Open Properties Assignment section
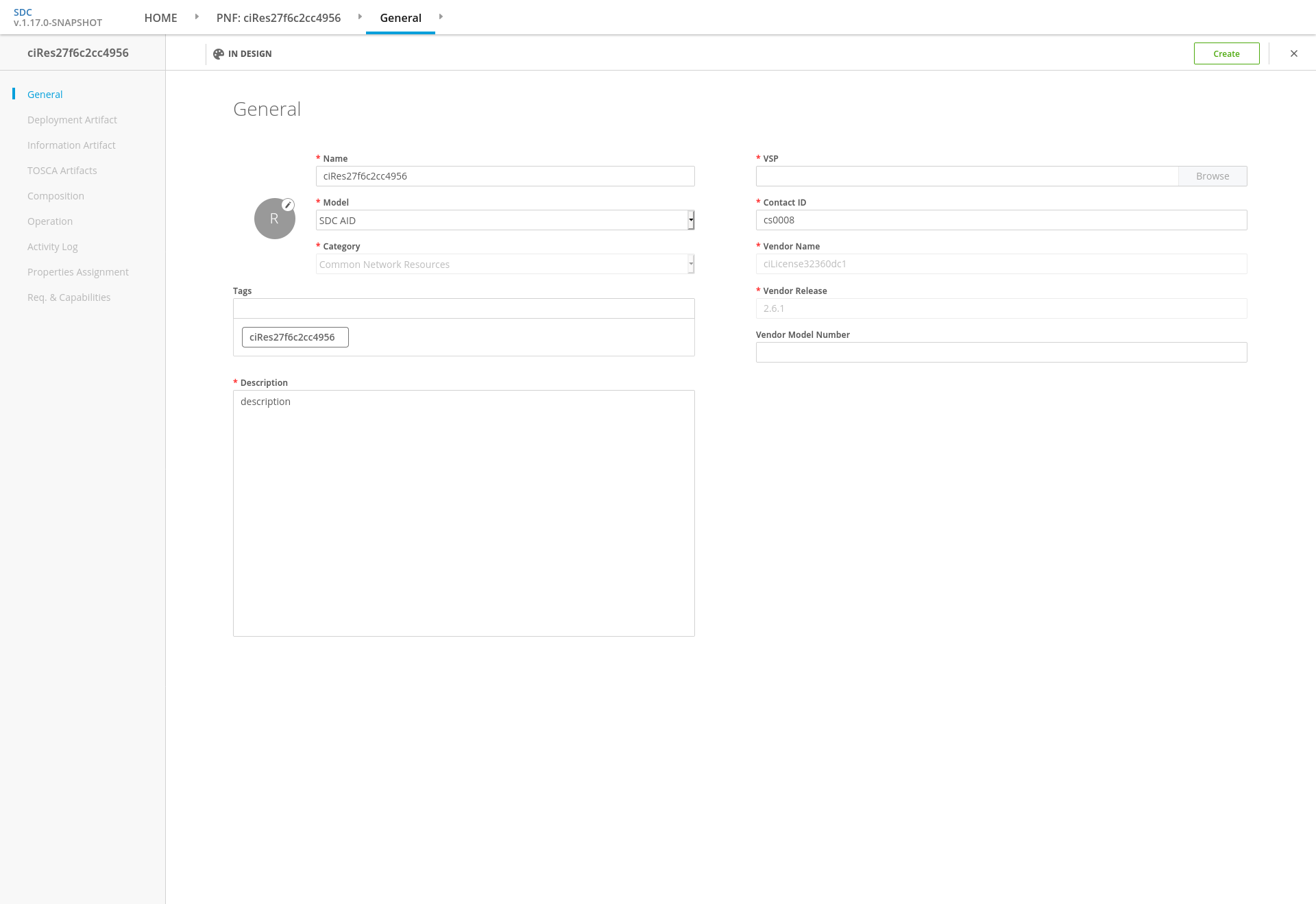This screenshot has height=904, width=1316. click(78, 272)
